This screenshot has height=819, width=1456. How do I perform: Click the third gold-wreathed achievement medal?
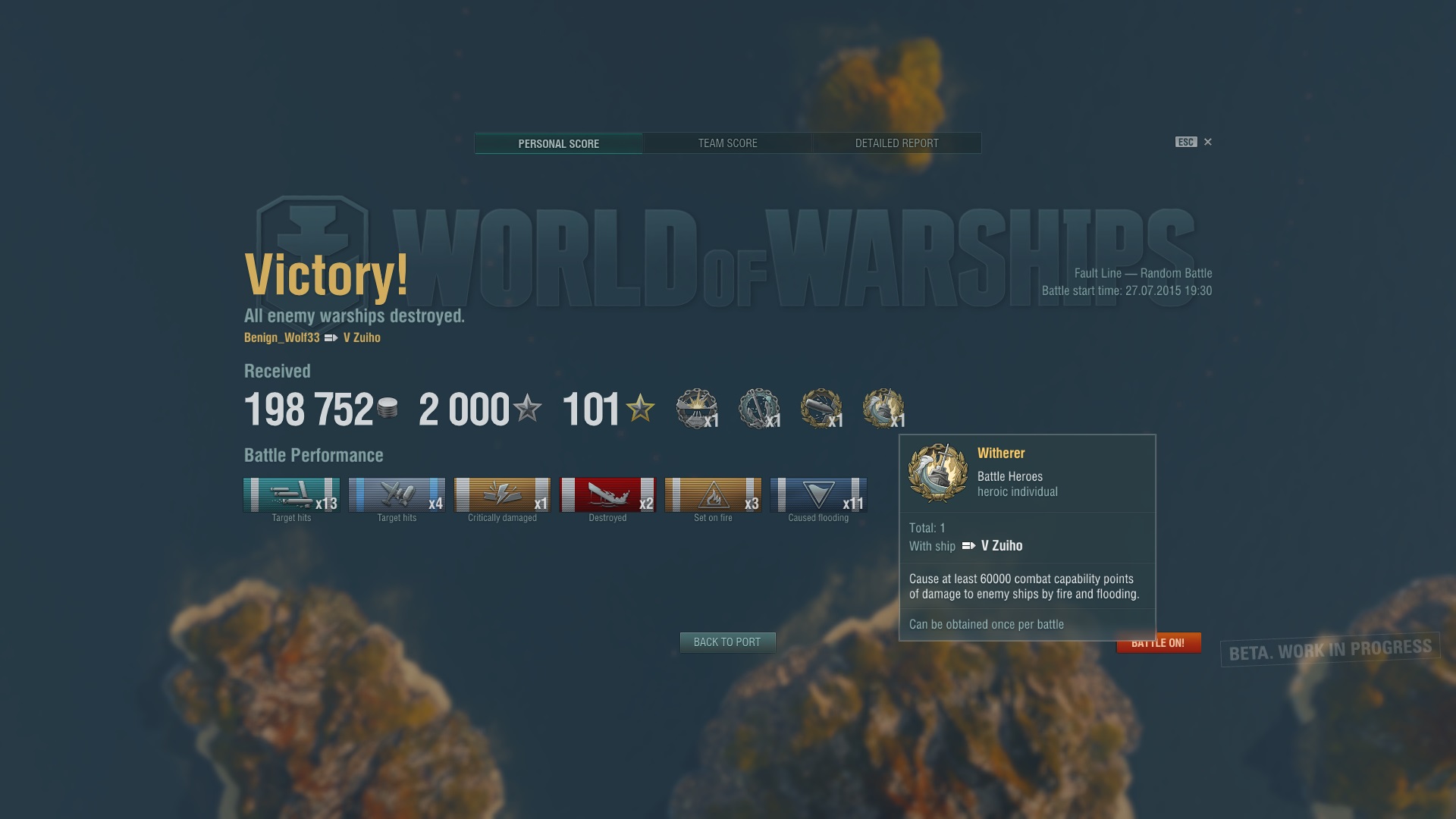click(821, 409)
